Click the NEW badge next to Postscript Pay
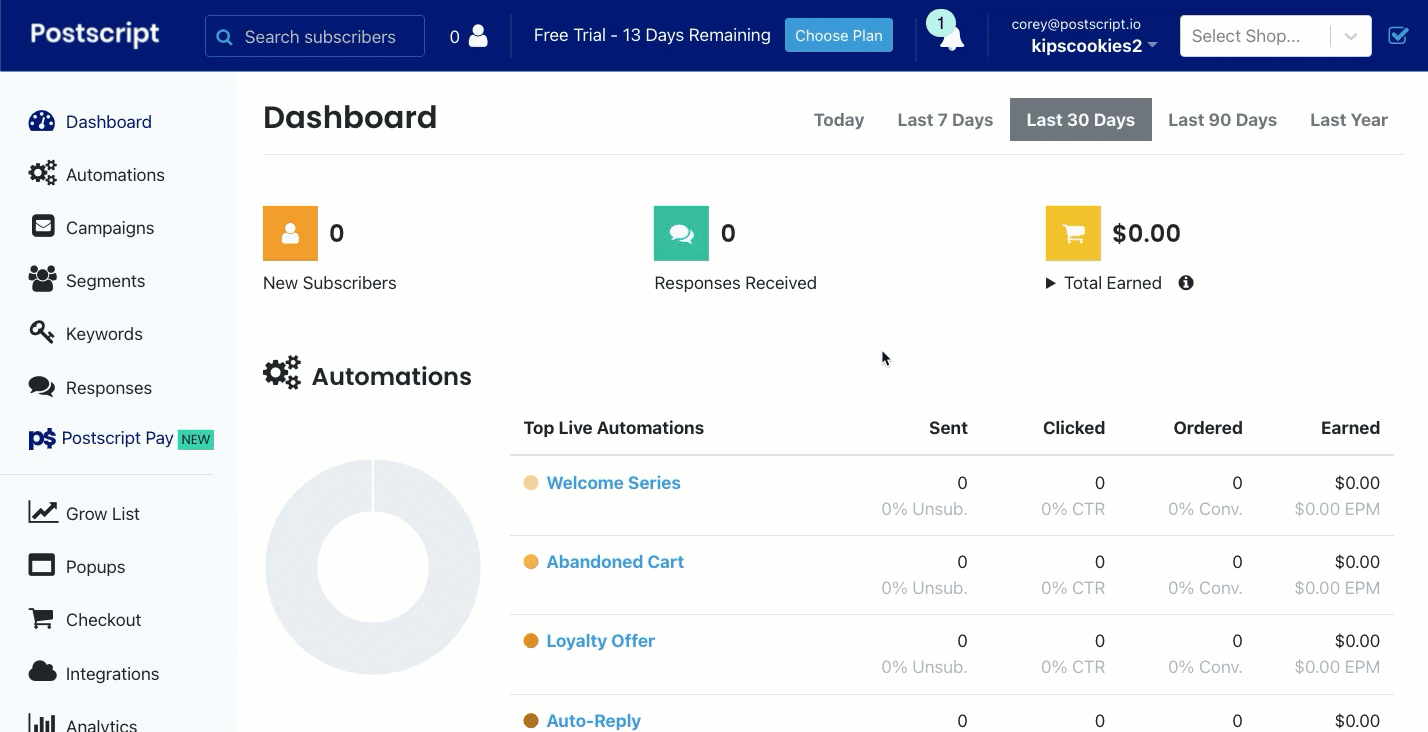 tap(196, 439)
